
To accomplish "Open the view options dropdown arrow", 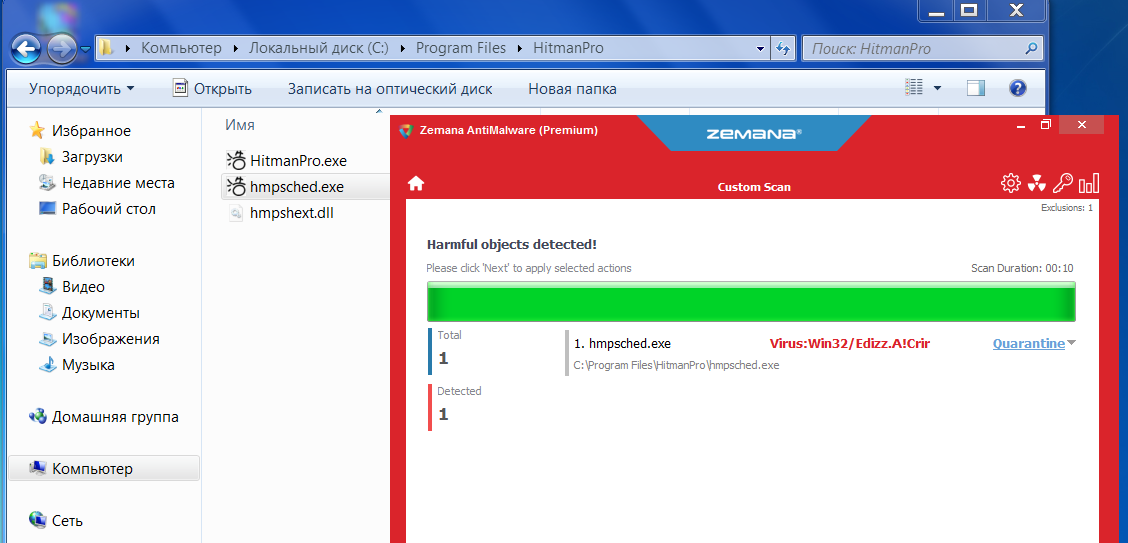I will click(x=937, y=88).
